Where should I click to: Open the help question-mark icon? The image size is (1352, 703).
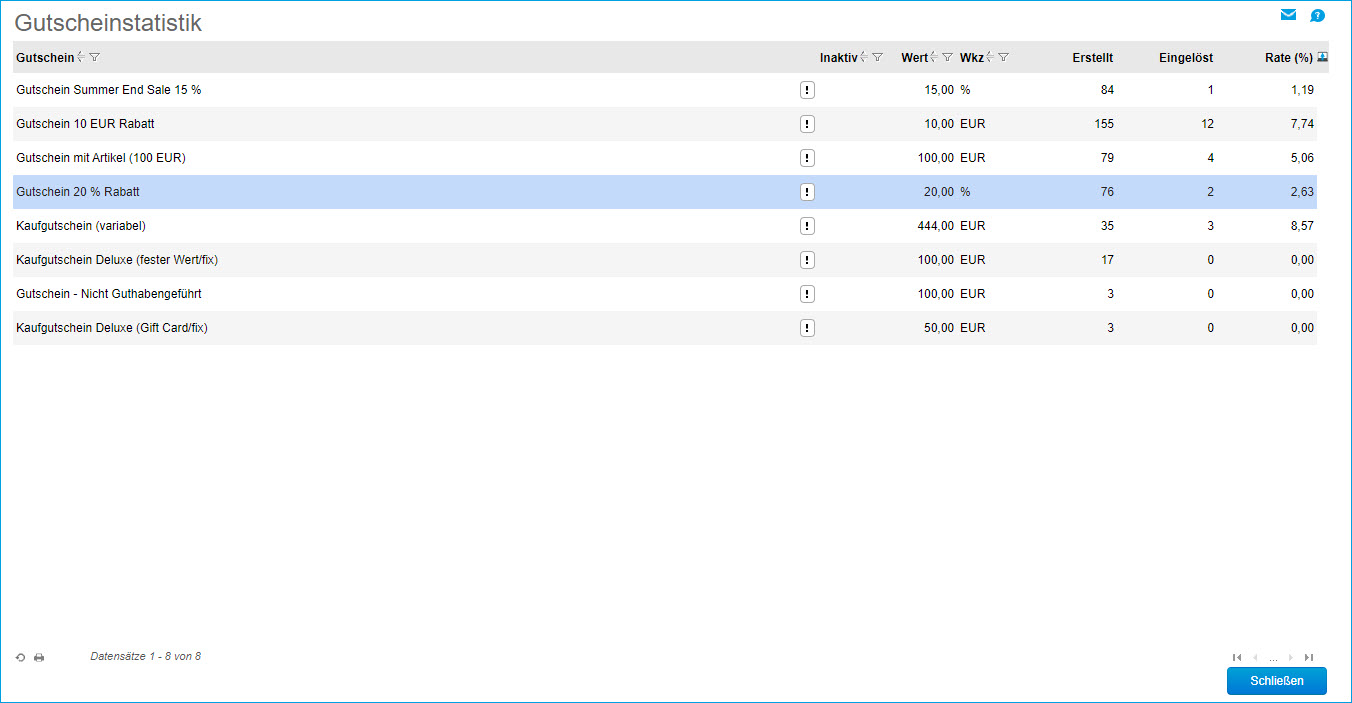tap(1317, 15)
